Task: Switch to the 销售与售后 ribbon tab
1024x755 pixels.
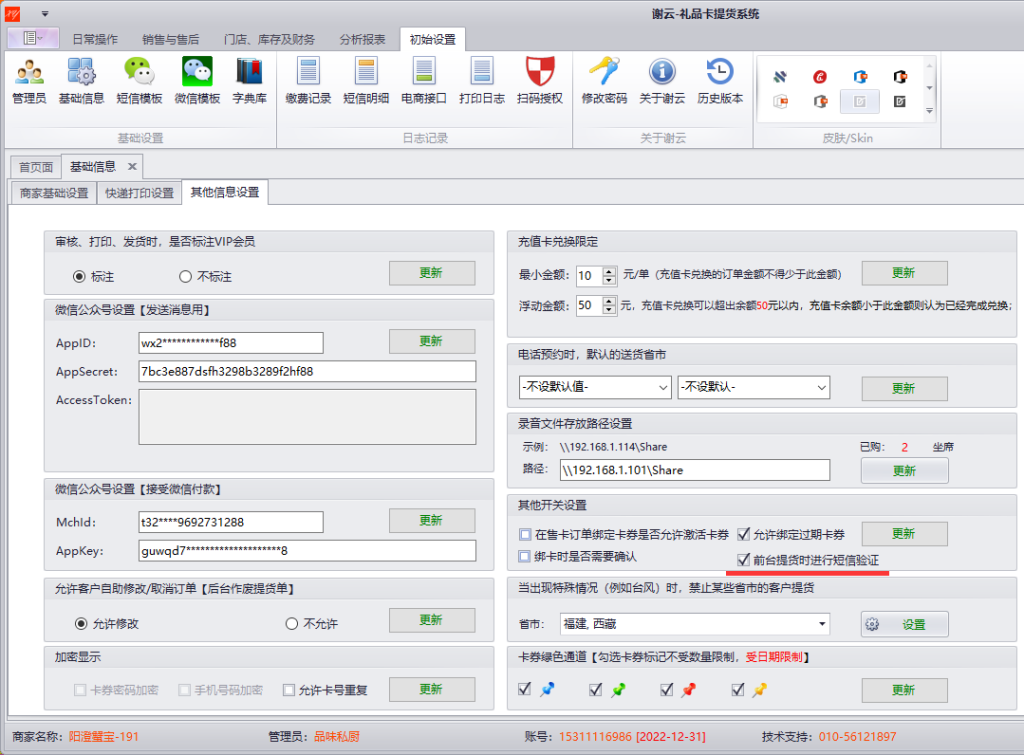Action: coord(170,39)
